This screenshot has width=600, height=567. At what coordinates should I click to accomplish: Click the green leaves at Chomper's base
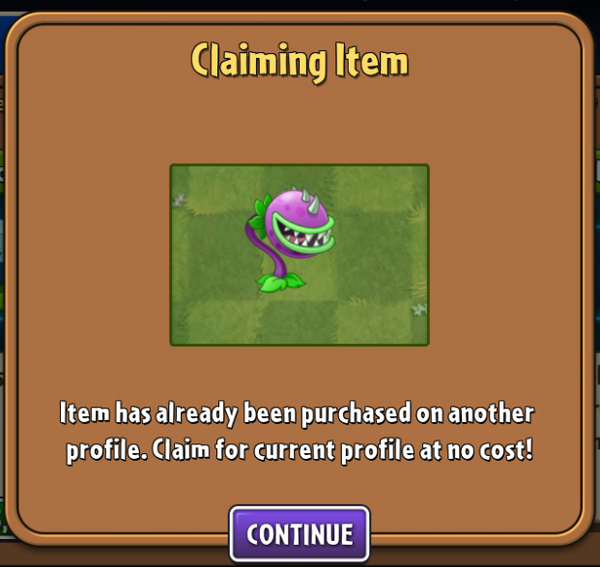point(281,282)
